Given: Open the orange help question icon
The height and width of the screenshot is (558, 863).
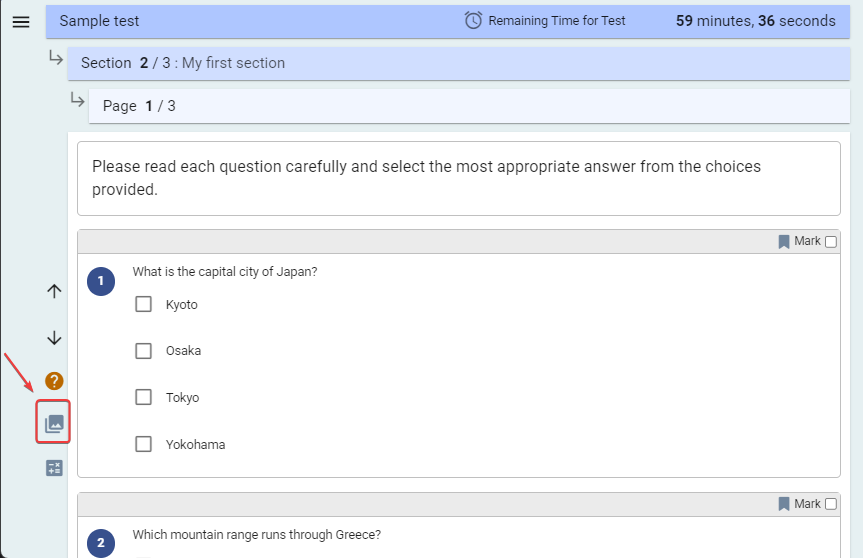Looking at the screenshot, I should [54, 381].
